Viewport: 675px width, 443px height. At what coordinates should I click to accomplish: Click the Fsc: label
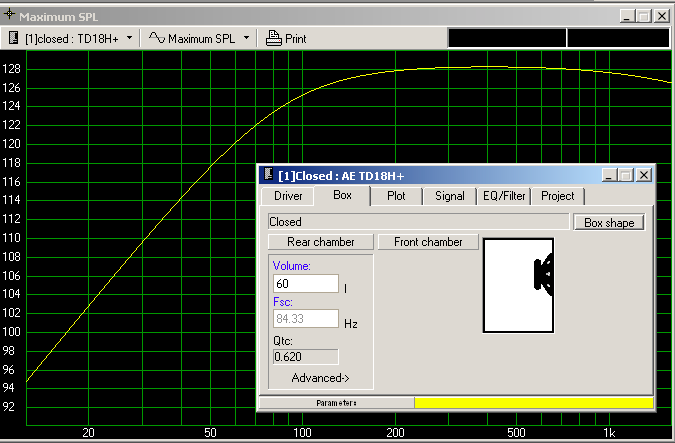pos(283,302)
